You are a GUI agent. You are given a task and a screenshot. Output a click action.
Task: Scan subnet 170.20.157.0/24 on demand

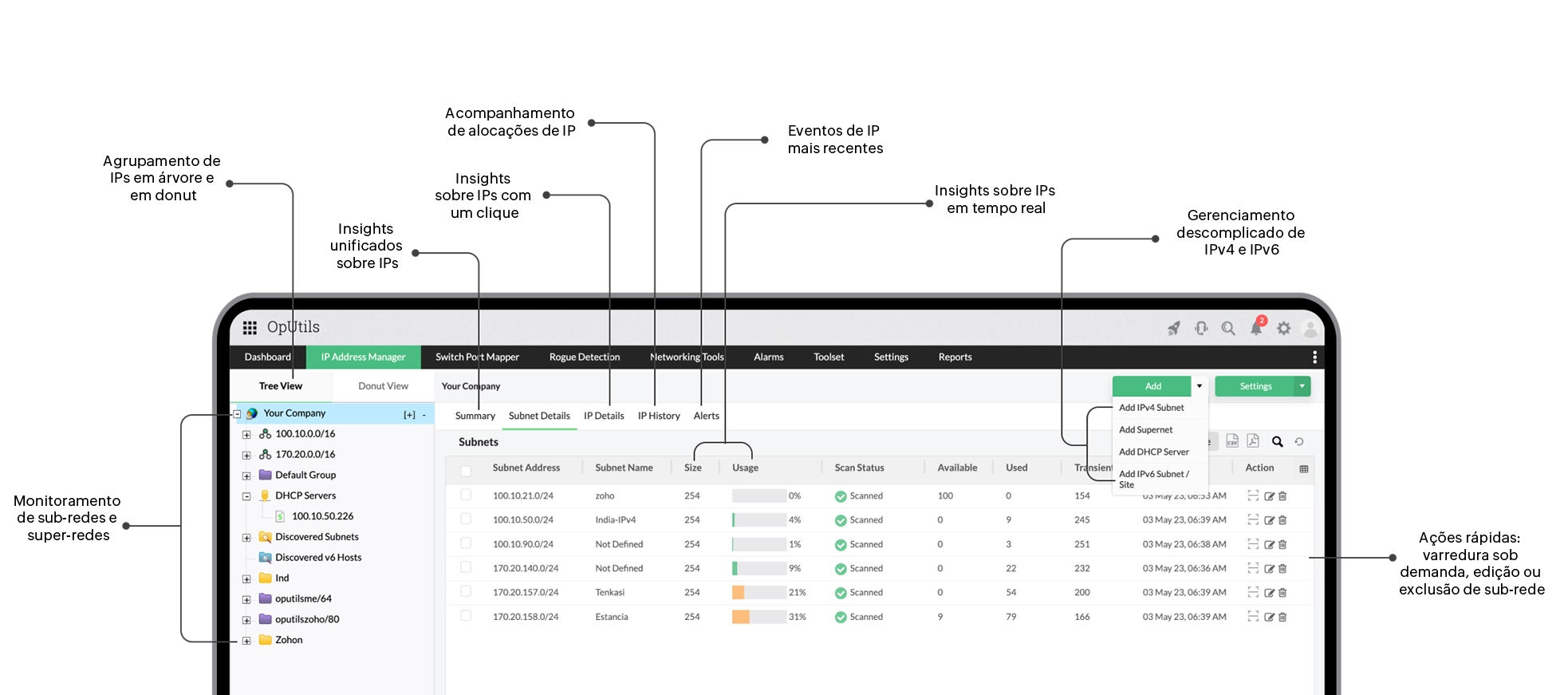[1253, 592]
